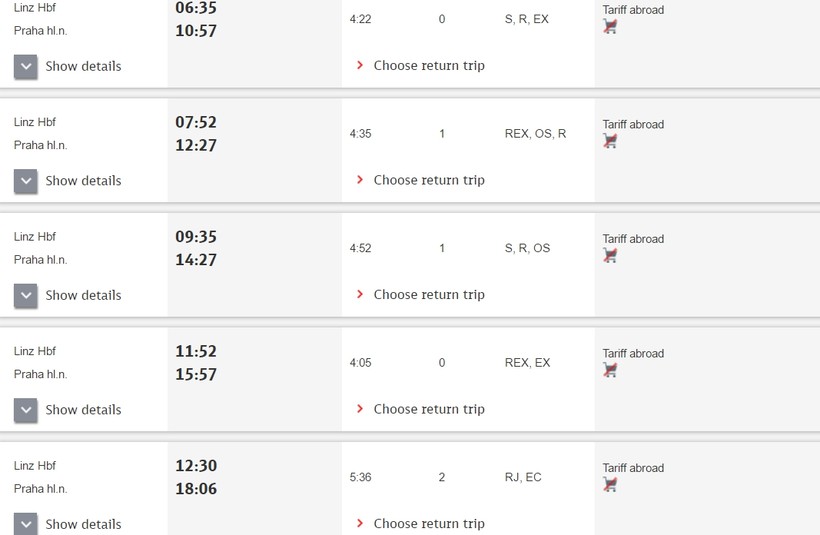The image size is (820, 535).
Task: Click Tariff abroad label on 09:35 row
Action: [633, 239]
